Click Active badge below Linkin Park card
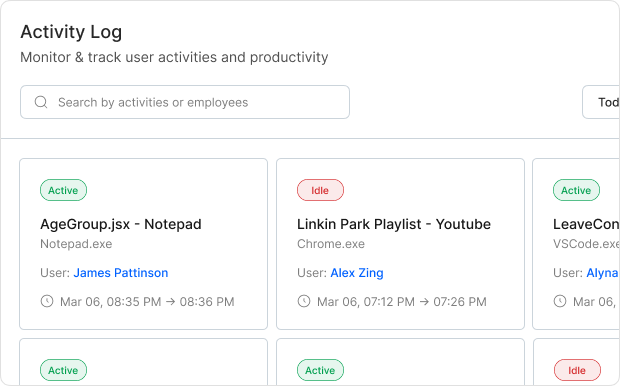 (320, 370)
